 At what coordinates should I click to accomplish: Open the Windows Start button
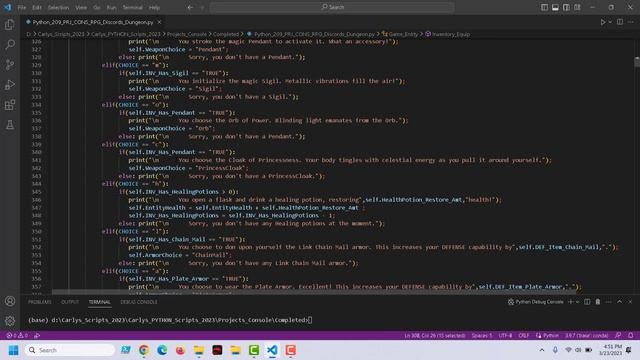point(13,350)
